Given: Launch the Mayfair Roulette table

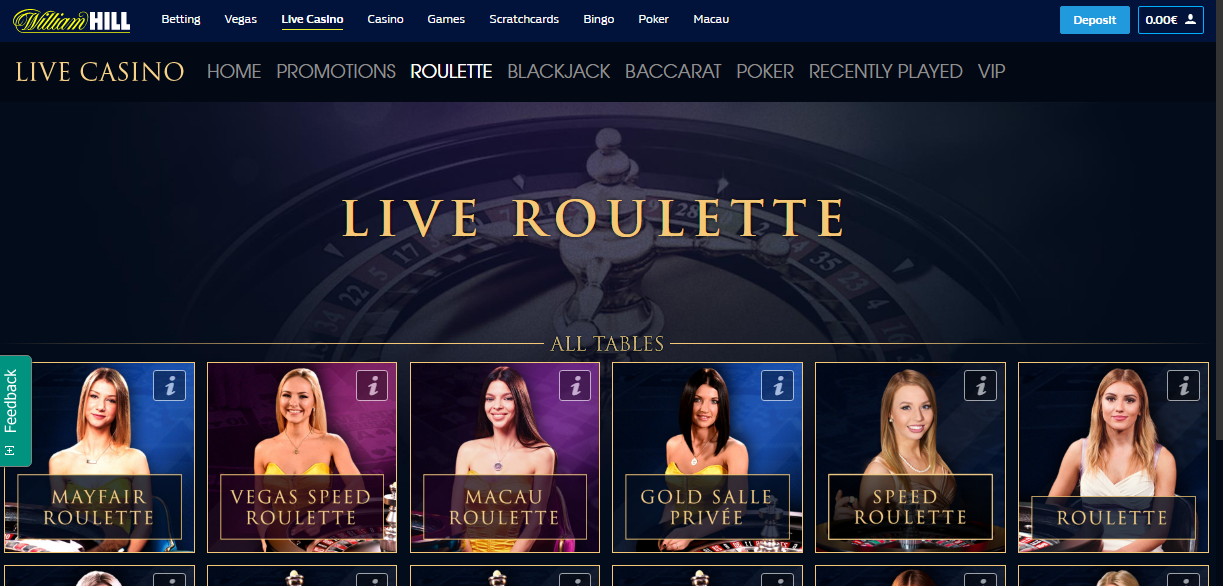Looking at the screenshot, I should [99, 458].
